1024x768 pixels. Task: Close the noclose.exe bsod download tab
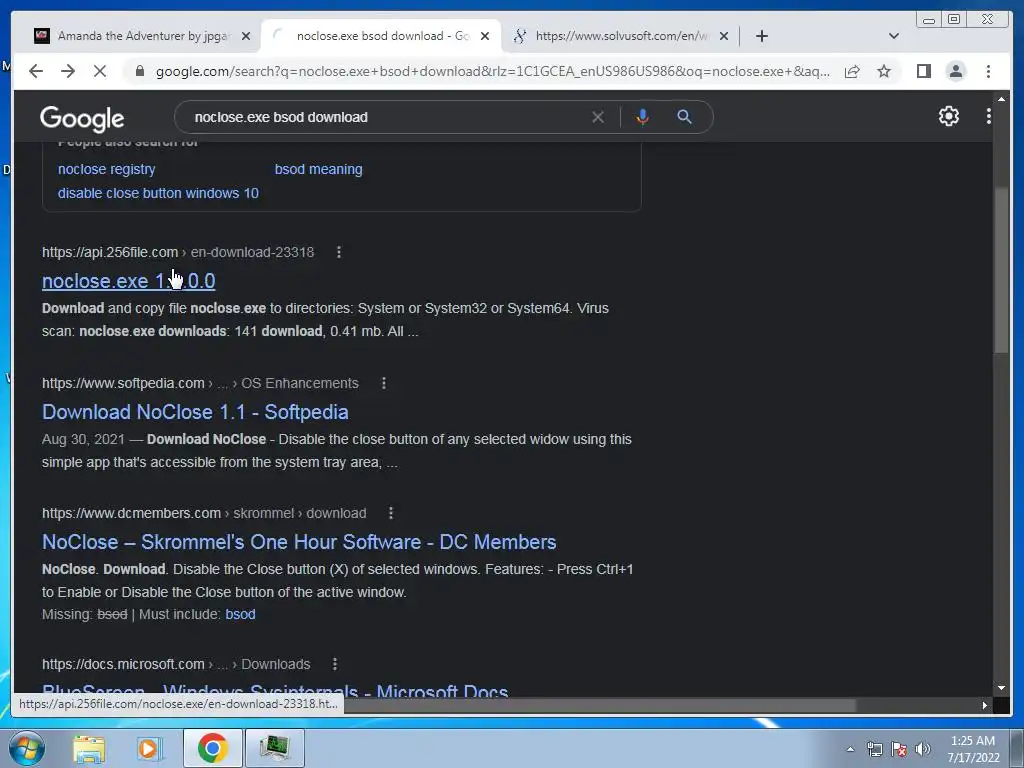click(x=485, y=36)
